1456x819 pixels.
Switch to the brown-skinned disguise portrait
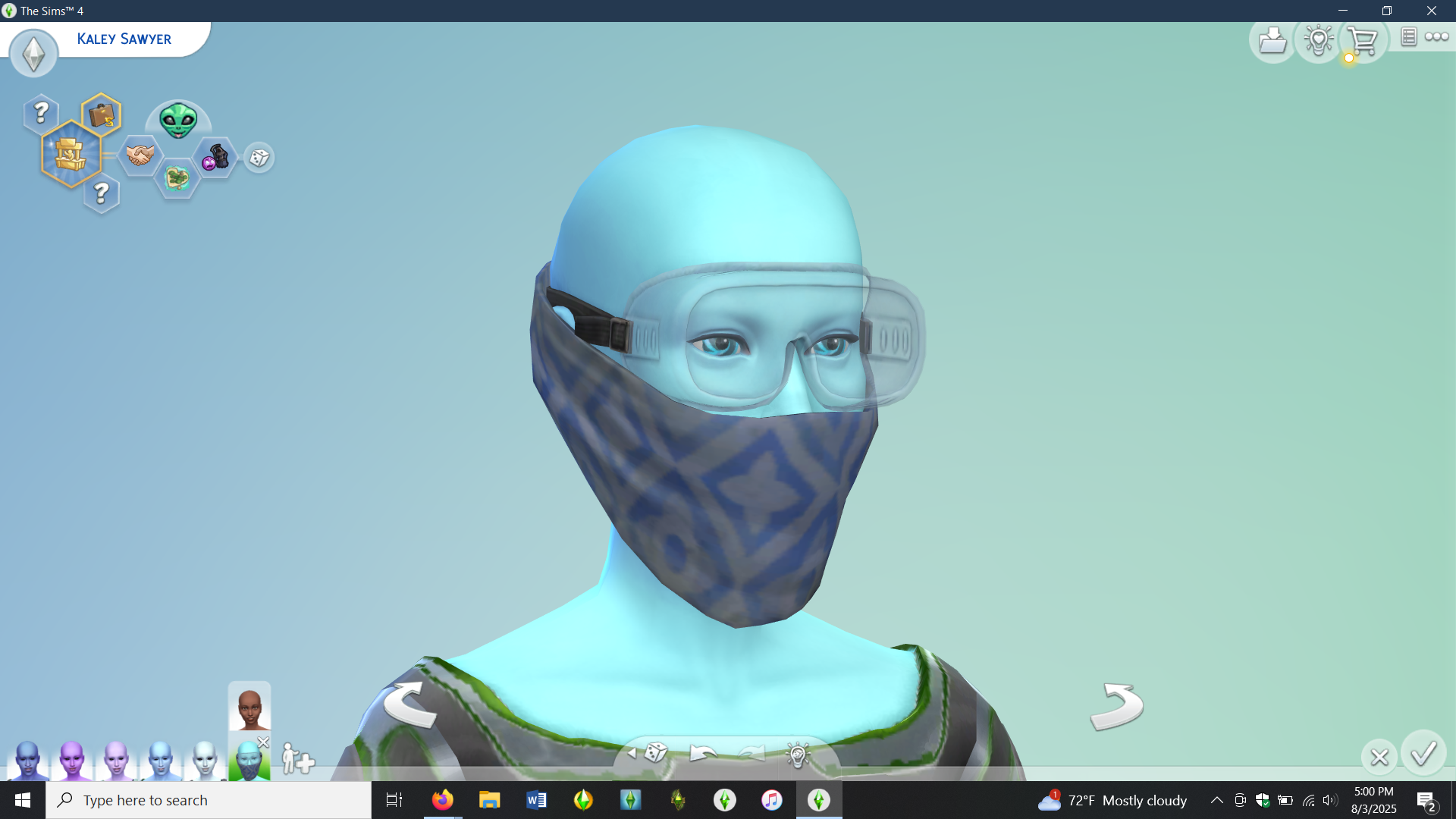(249, 708)
